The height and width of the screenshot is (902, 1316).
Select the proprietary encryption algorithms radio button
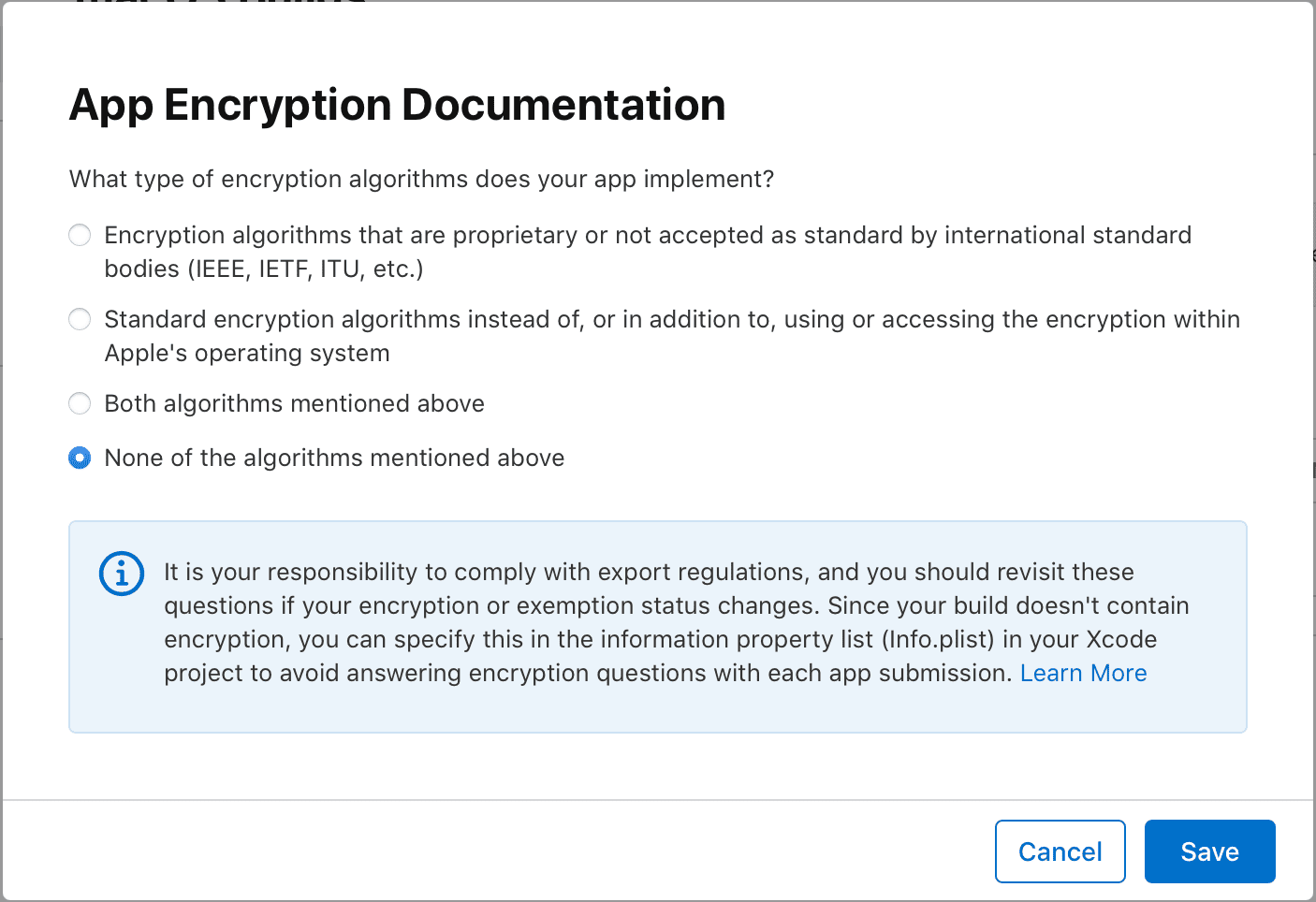(80, 235)
